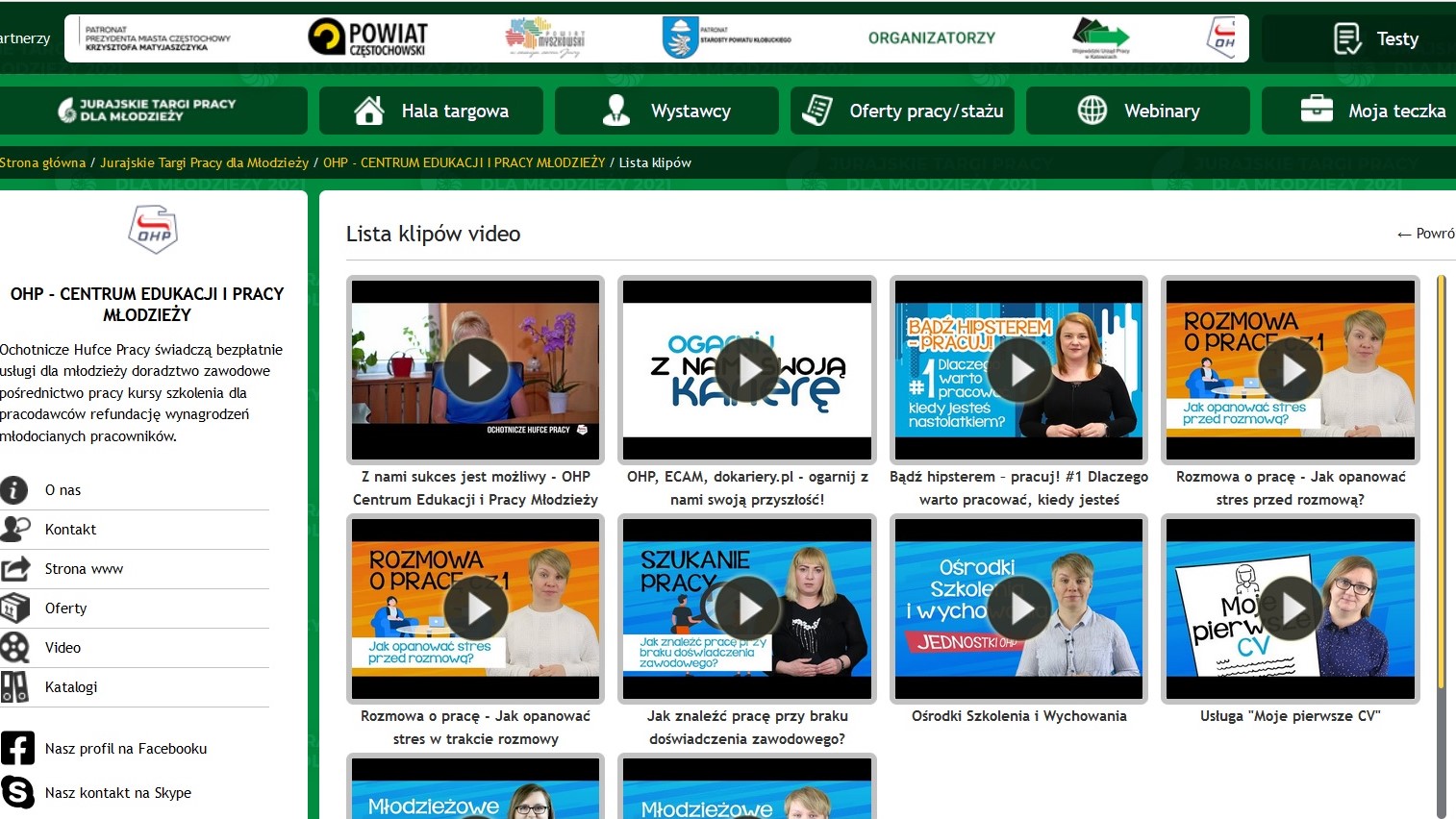Click the green arrow organizer logo
The width and height of the screenshot is (1456, 819).
click(x=1101, y=37)
